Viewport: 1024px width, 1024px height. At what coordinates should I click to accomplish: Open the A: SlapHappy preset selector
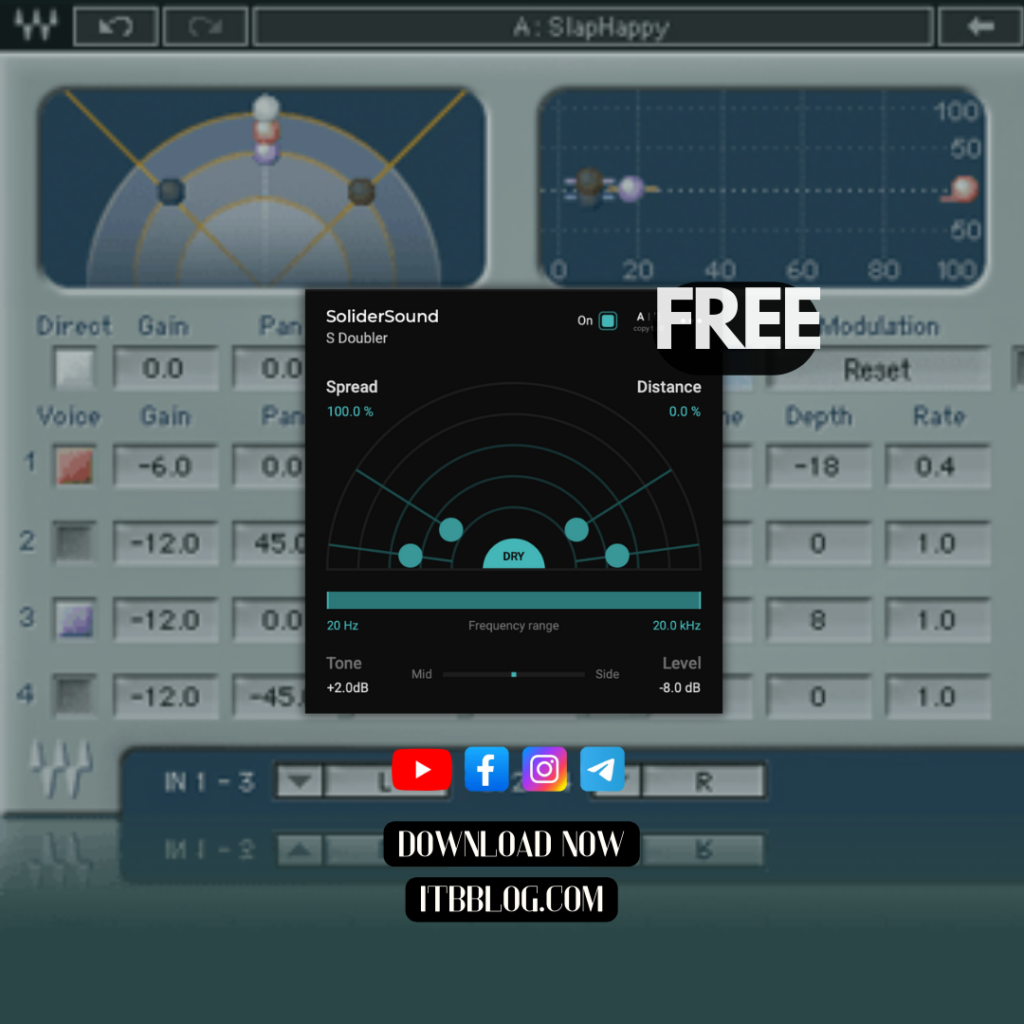pos(597,27)
